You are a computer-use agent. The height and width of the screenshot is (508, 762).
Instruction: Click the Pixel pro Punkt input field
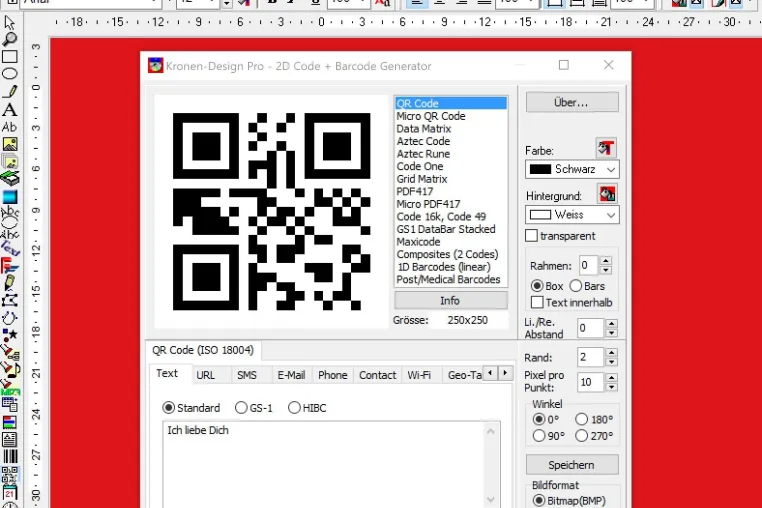click(590, 382)
